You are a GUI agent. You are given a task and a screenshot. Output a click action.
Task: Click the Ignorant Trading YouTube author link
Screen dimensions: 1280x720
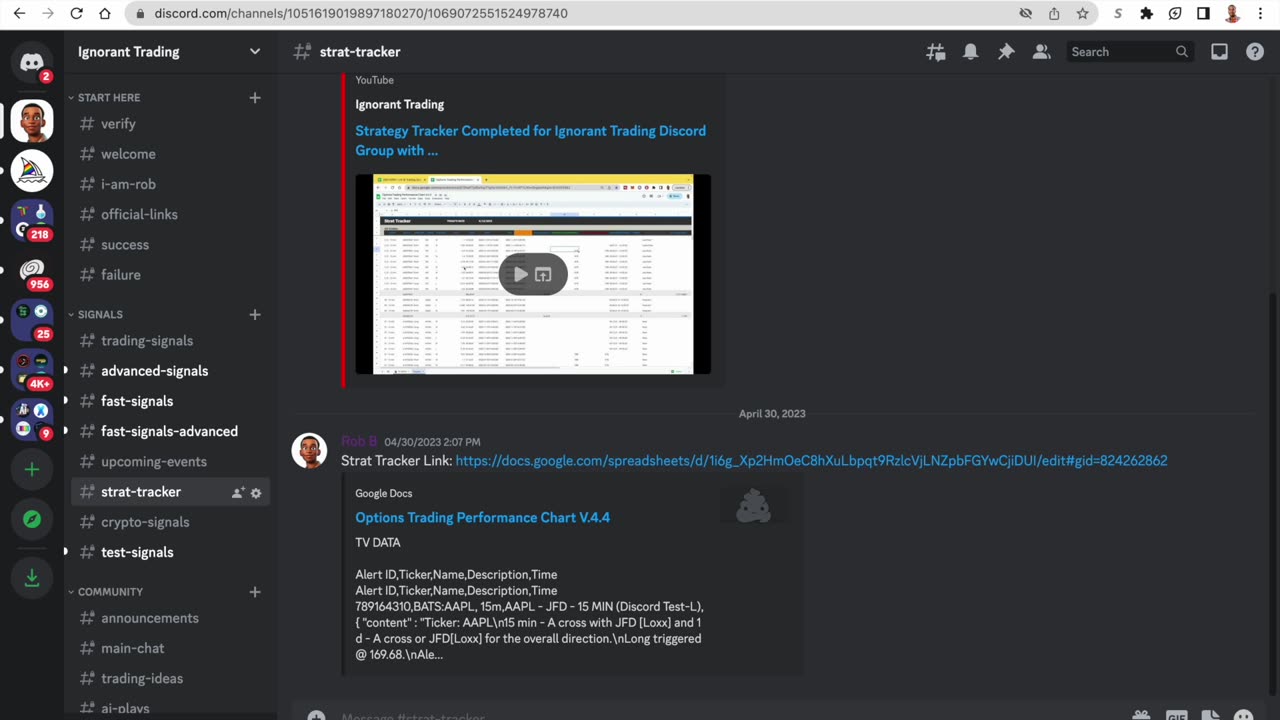[x=399, y=104]
